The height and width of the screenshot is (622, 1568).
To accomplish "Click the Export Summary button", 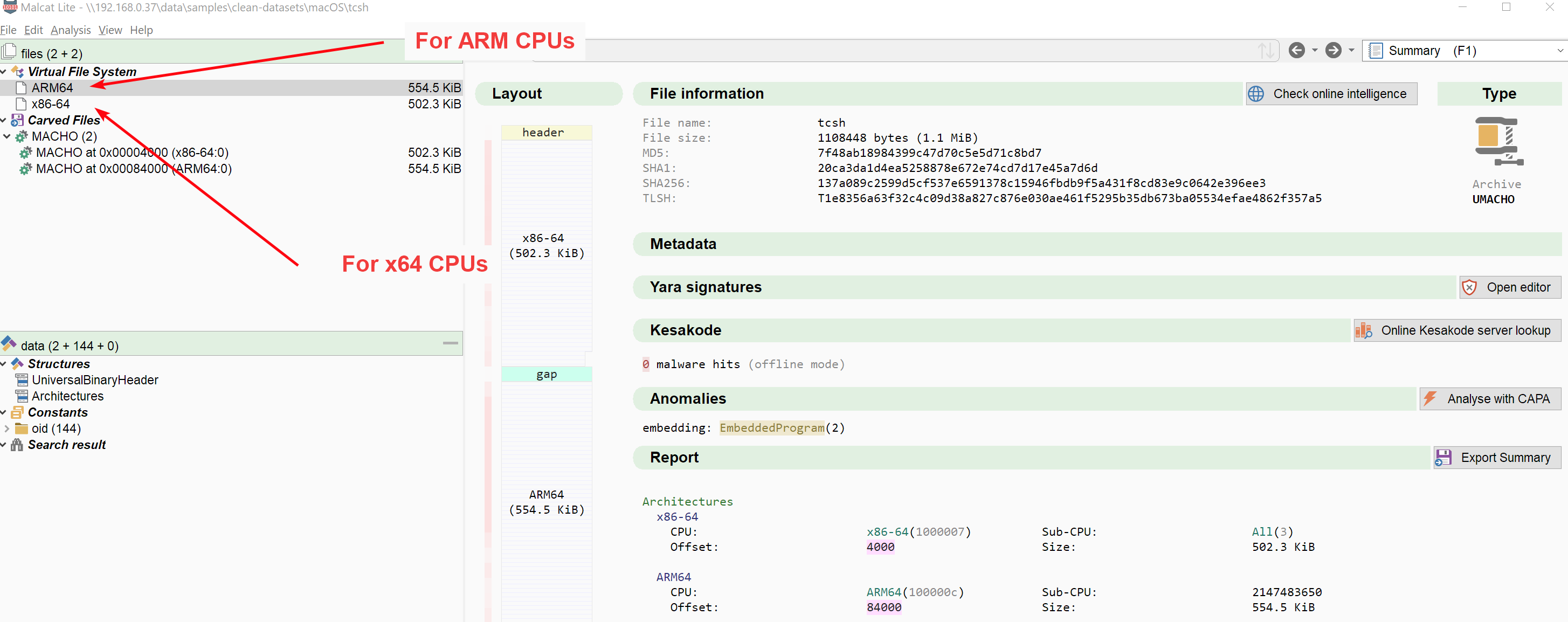I will click(x=1497, y=458).
